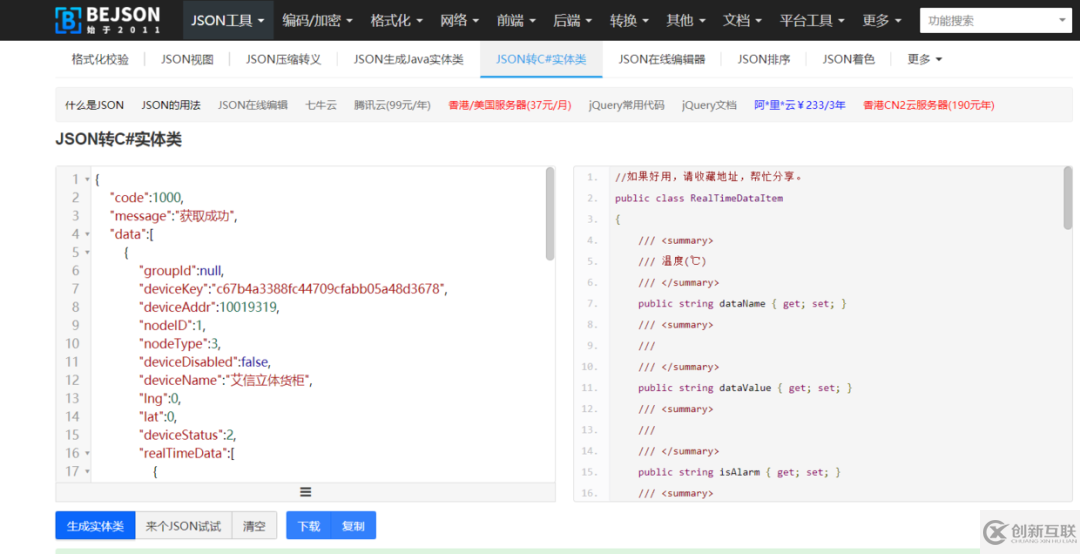Open the JSON工具 dropdown menu
Screen dimensions: 1080x554
[x=228, y=20]
